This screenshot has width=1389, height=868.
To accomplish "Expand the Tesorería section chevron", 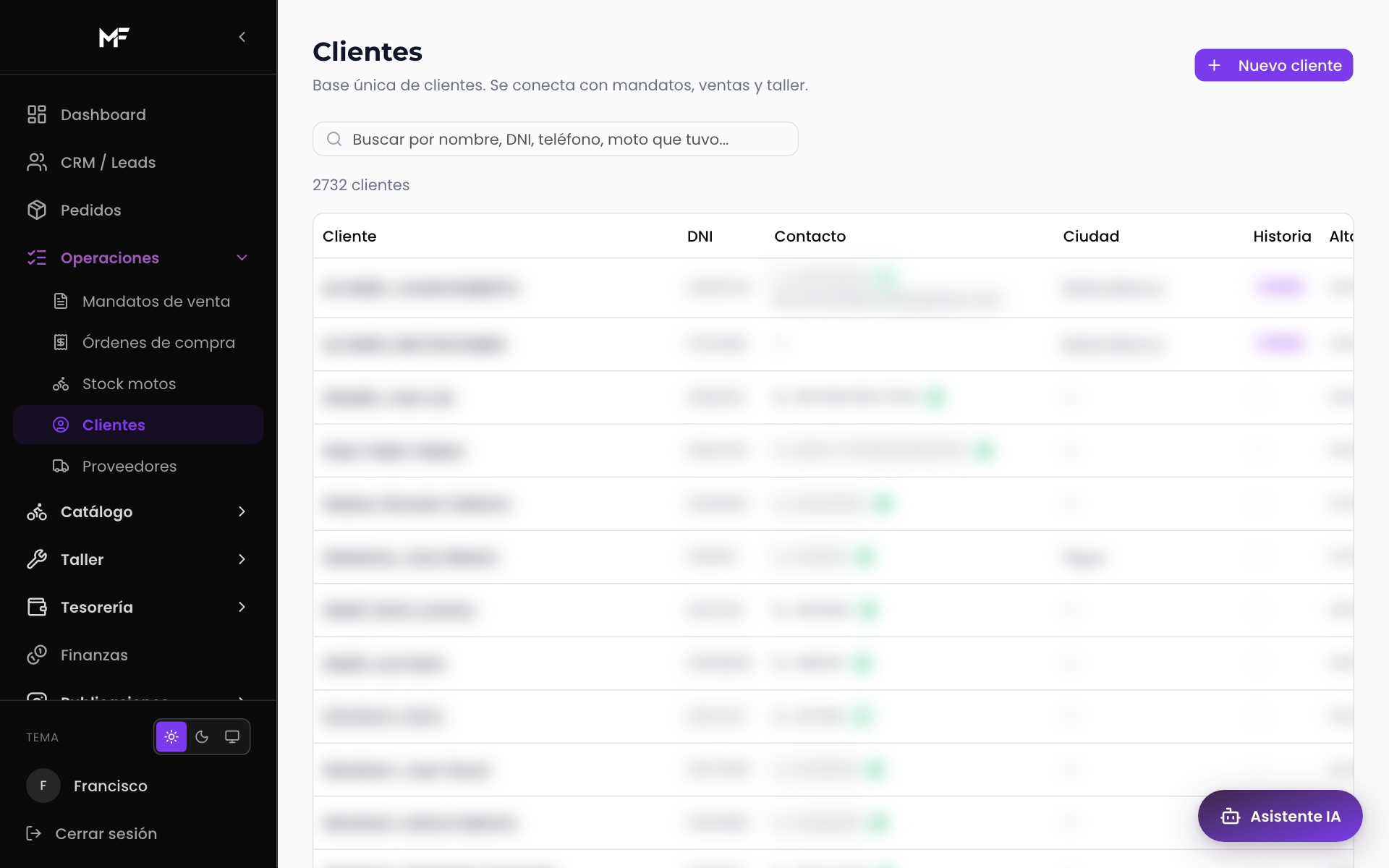I will [x=242, y=607].
